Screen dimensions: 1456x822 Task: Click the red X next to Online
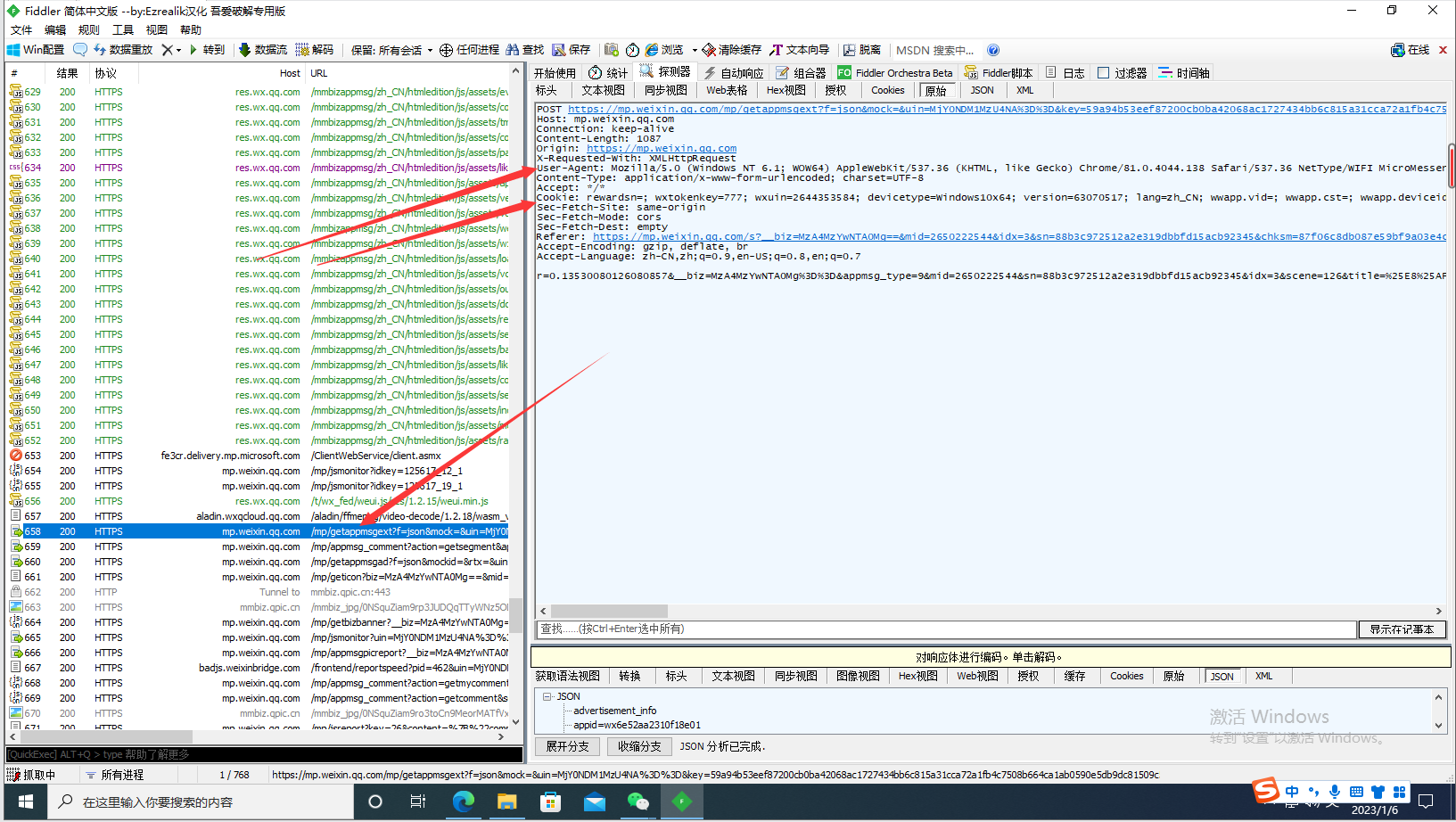(x=1443, y=50)
